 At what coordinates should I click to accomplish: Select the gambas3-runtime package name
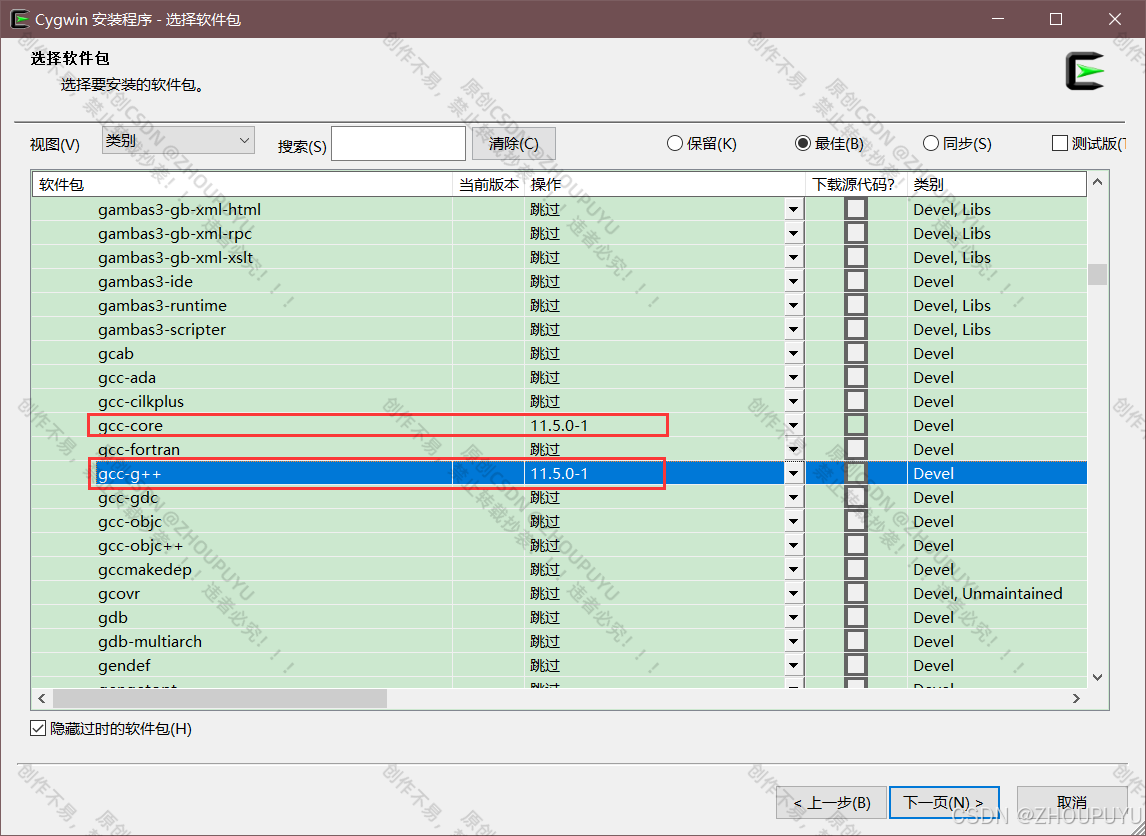[162, 305]
